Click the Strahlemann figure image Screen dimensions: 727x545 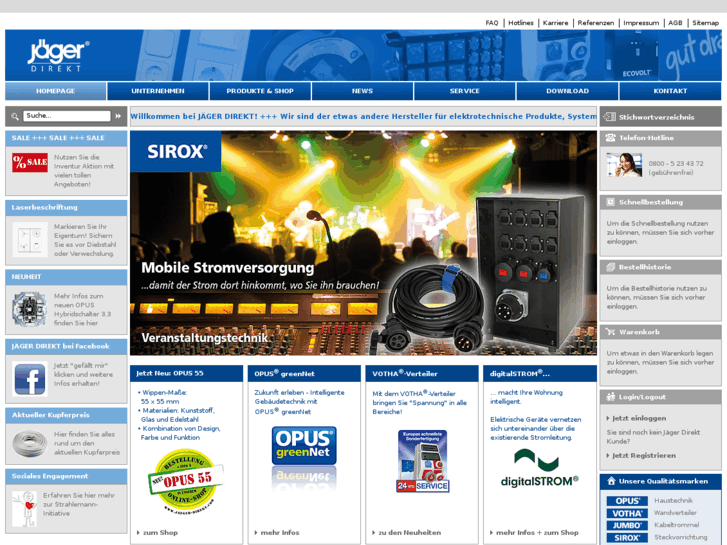point(24,509)
